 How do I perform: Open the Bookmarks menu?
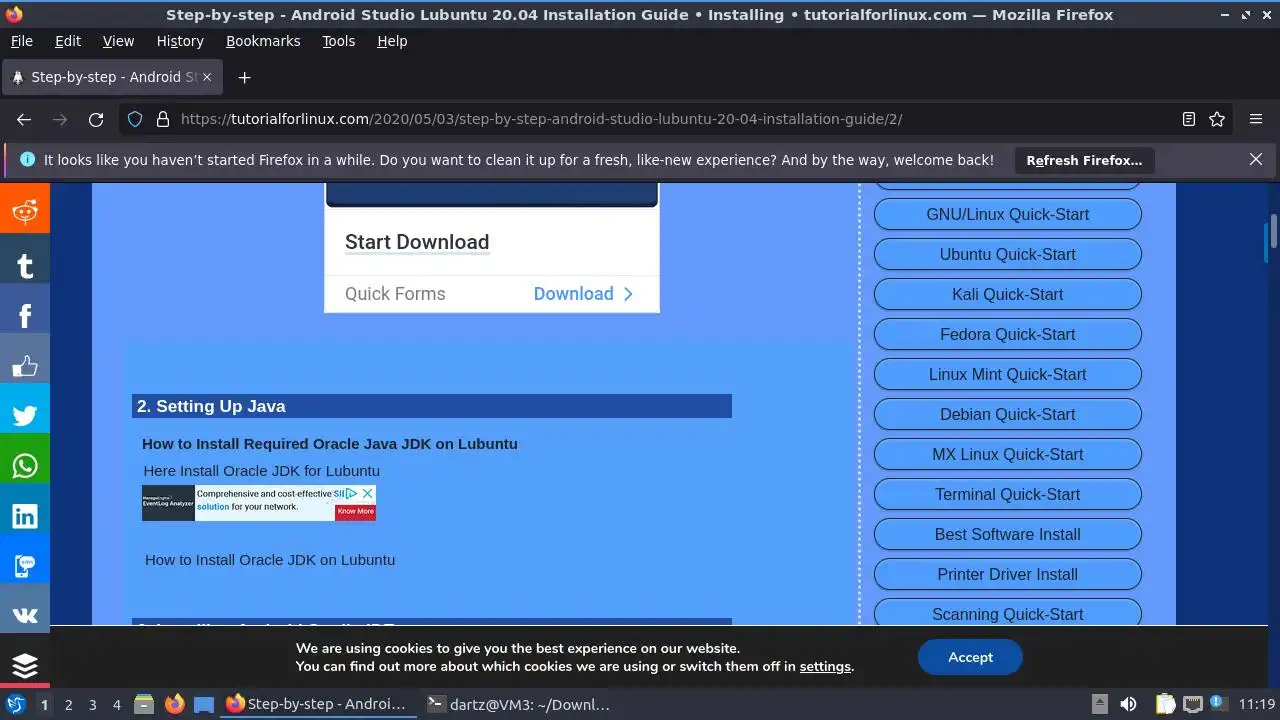click(x=263, y=41)
